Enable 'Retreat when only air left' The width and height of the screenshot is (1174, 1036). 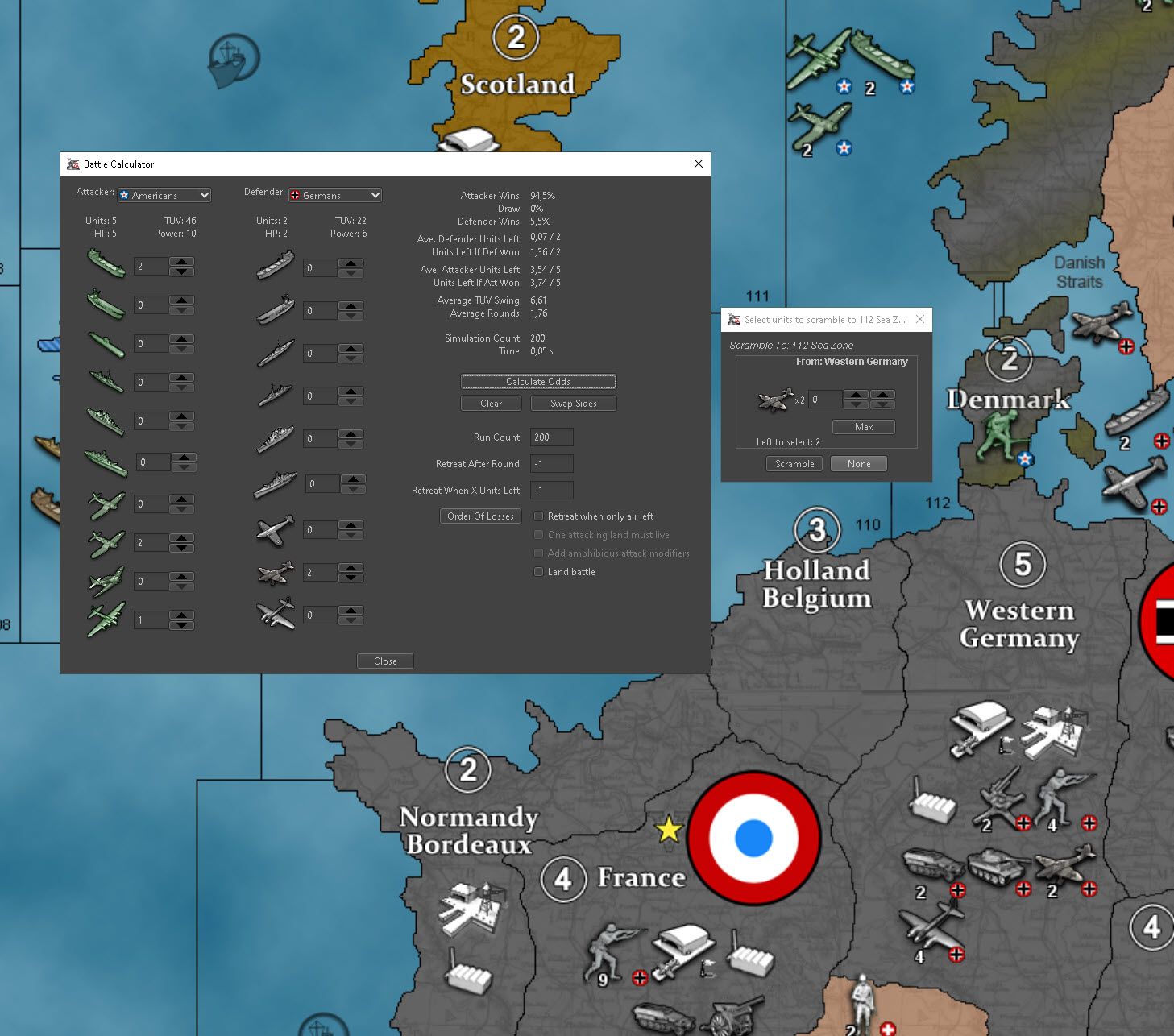pos(539,516)
